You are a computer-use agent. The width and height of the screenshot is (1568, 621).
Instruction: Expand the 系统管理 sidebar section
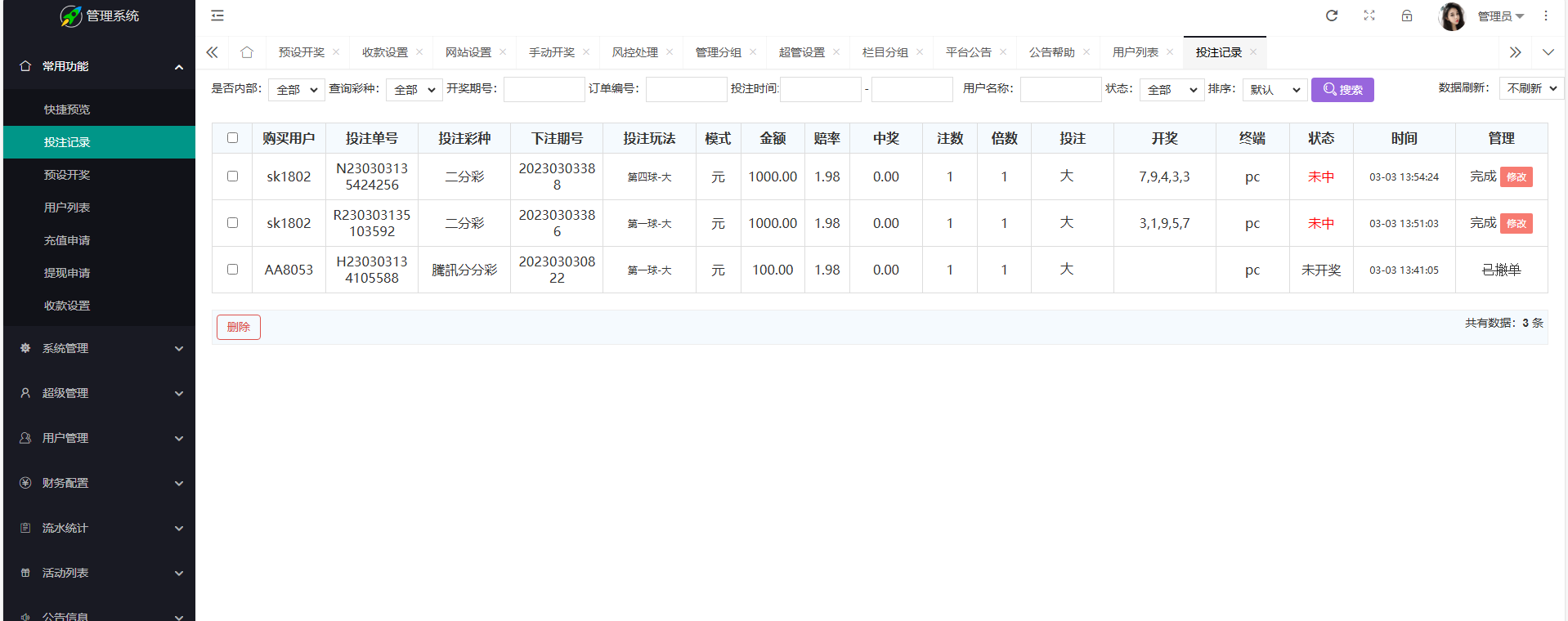tap(99, 348)
